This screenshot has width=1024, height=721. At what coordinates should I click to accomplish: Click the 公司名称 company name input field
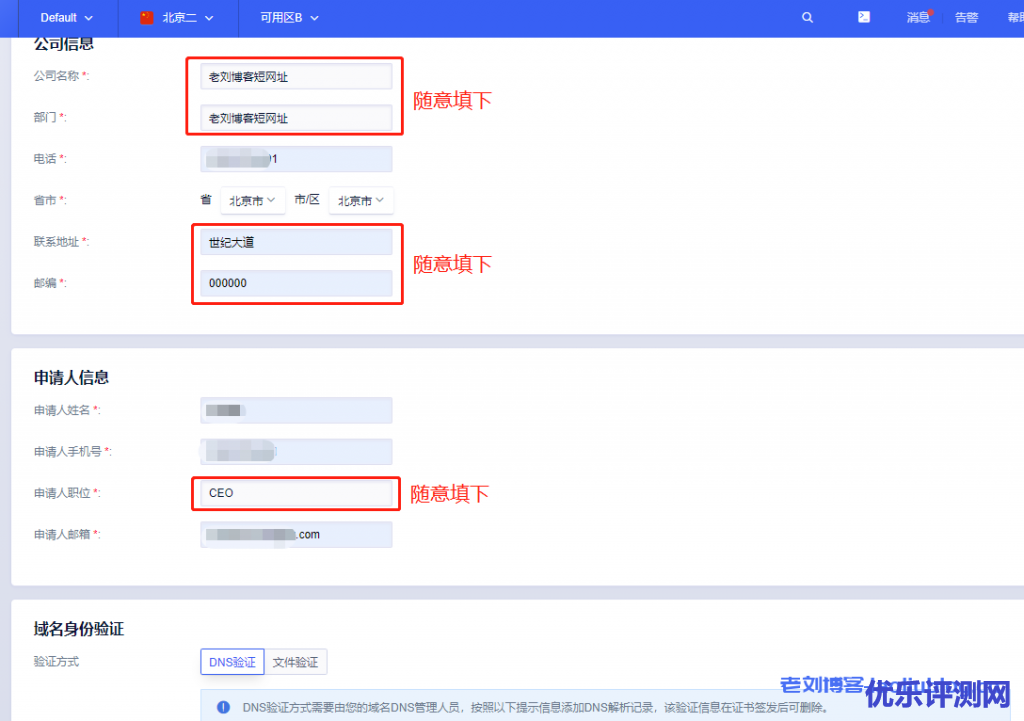point(296,76)
